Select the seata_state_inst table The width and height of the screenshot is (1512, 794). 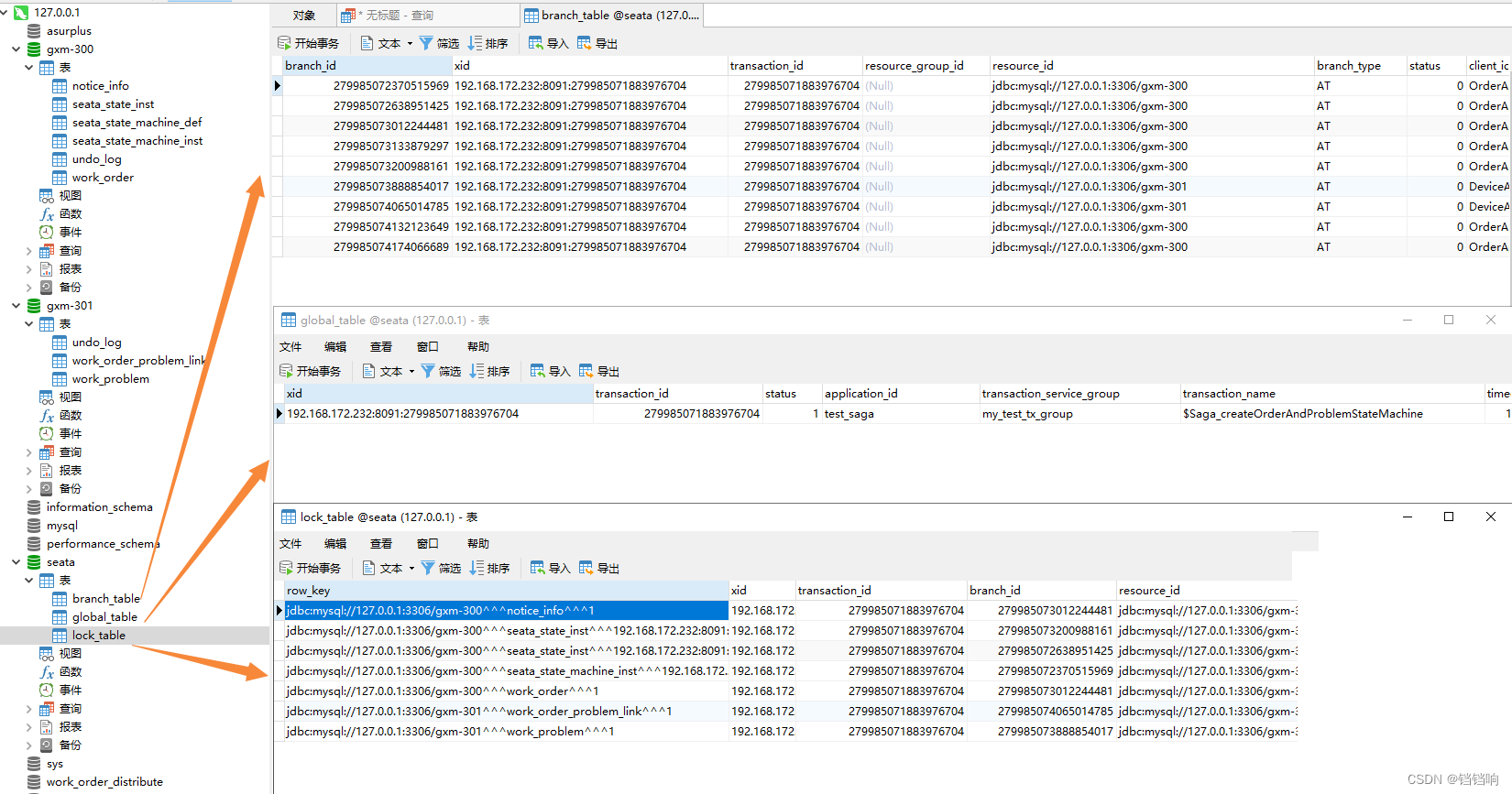[x=113, y=104]
